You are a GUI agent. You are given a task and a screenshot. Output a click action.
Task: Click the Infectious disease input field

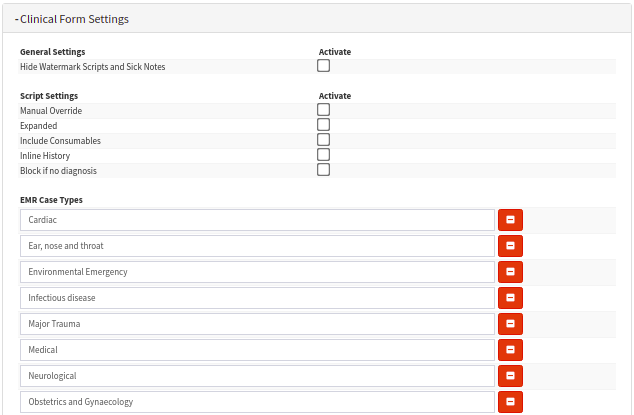[x=258, y=298]
